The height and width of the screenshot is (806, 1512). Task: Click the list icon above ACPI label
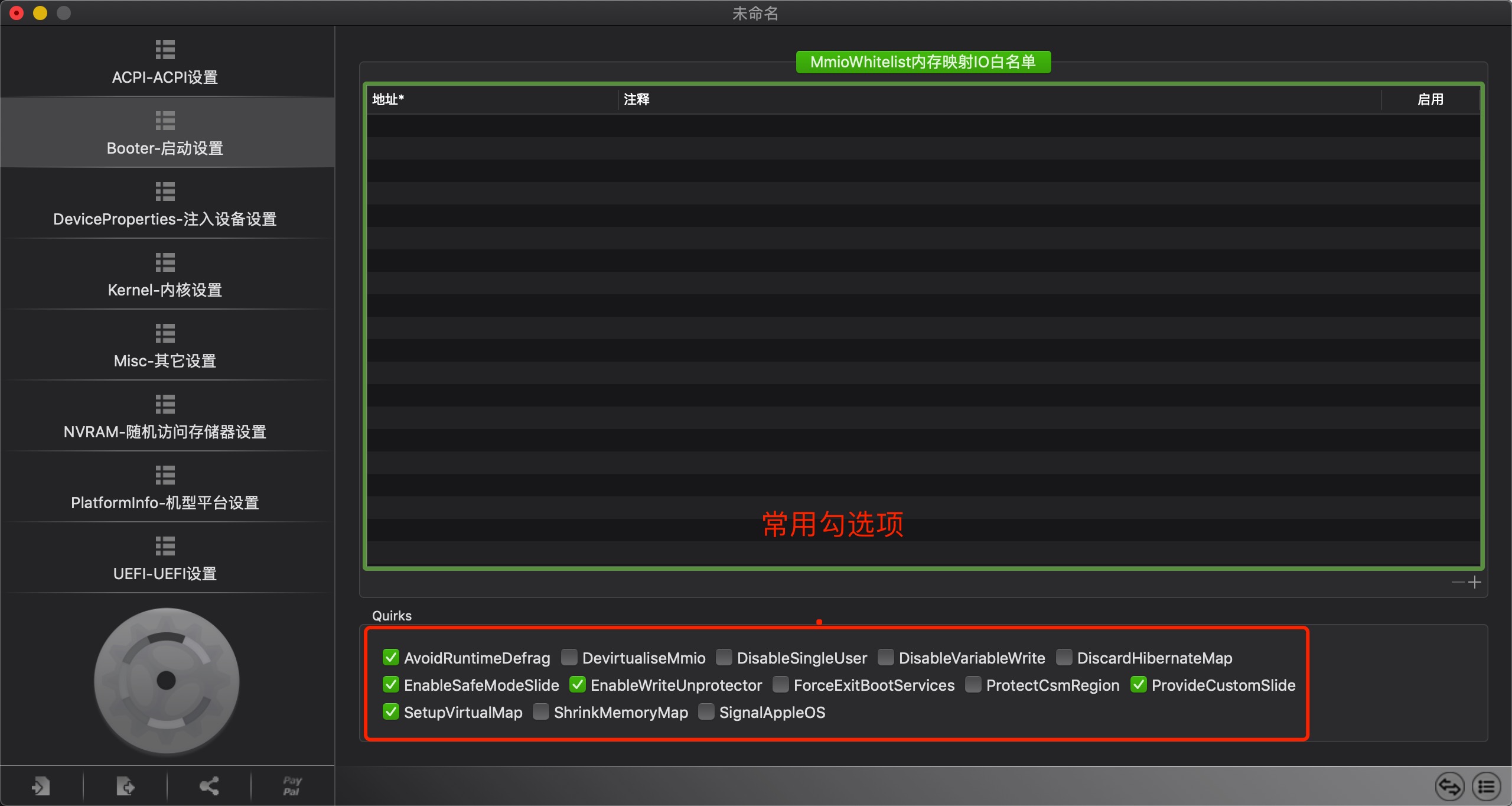coord(165,50)
